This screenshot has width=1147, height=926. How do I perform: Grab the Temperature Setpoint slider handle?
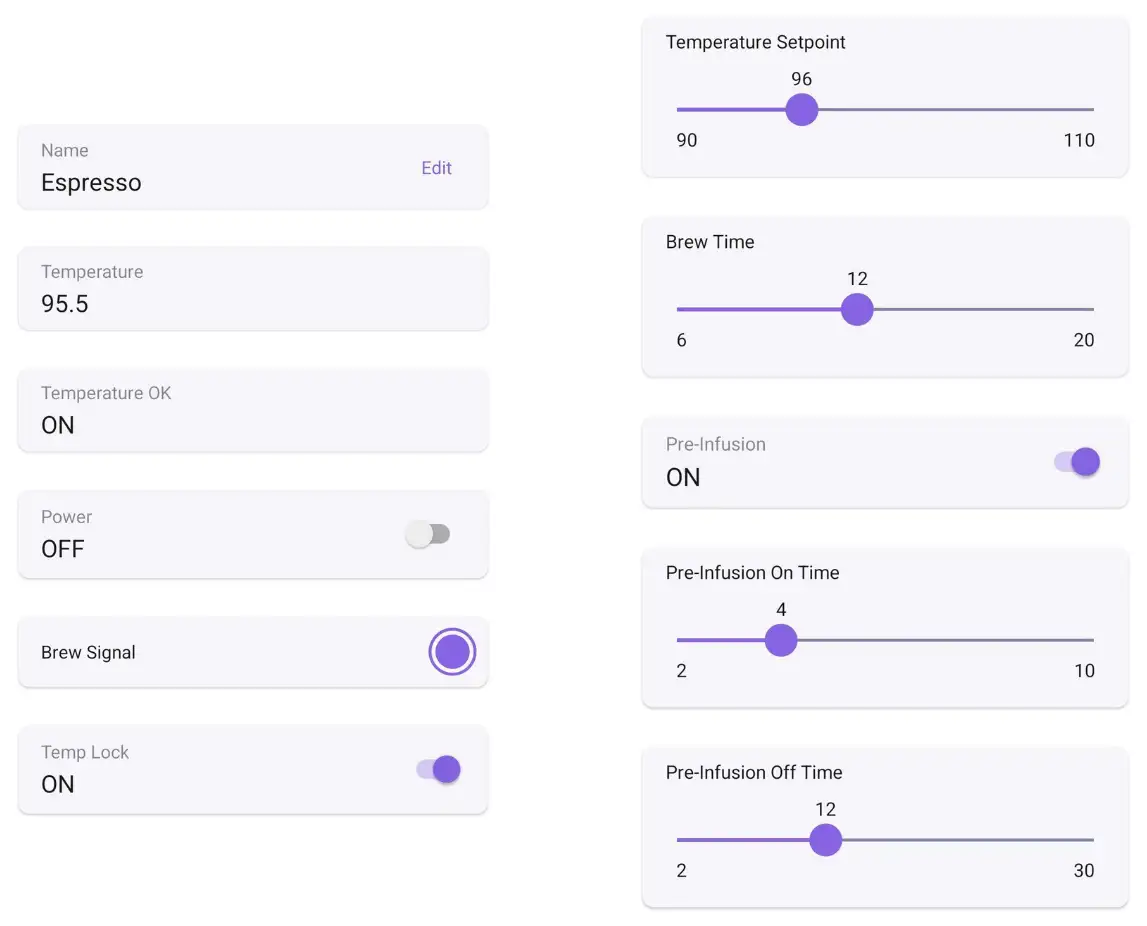click(x=801, y=109)
